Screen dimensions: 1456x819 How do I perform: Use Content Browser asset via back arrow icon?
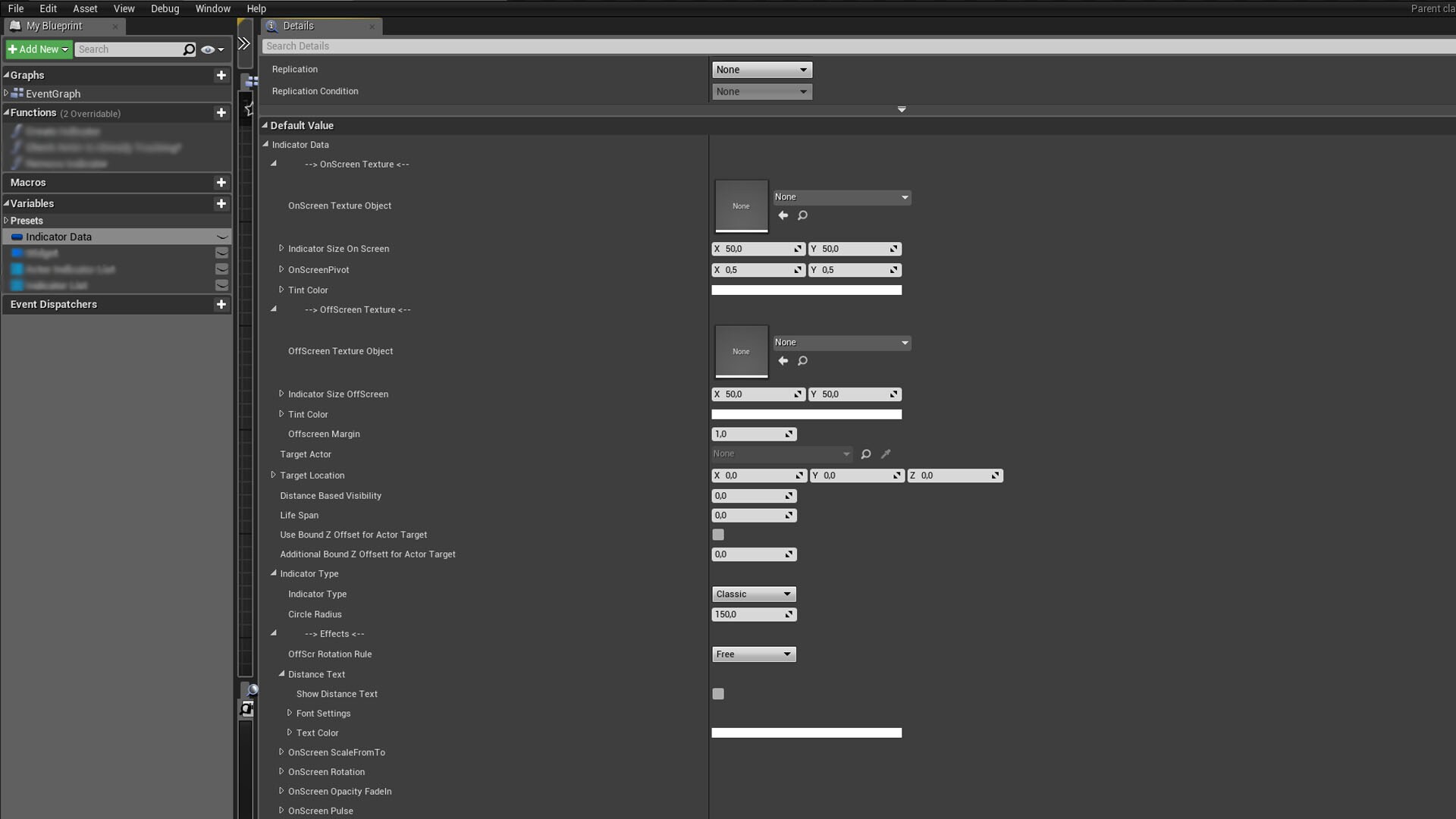pyautogui.click(x=783, y=215)
